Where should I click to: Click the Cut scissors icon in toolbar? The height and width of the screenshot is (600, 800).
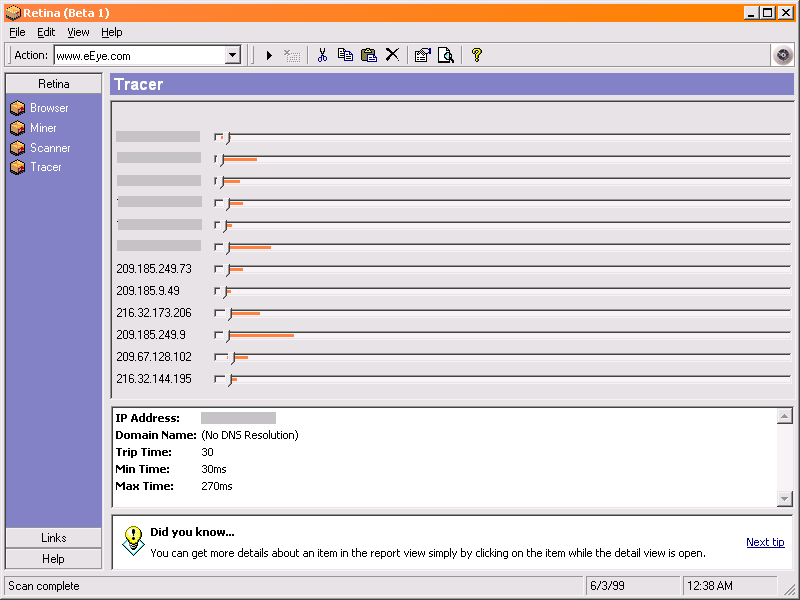click(x=322, y=55)
